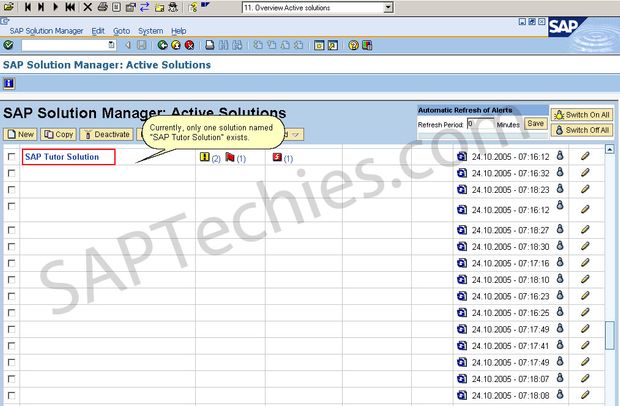The height and width of the screenshot is (406, 620).
Task: Open the Goto menu
Action: (121, 31)
